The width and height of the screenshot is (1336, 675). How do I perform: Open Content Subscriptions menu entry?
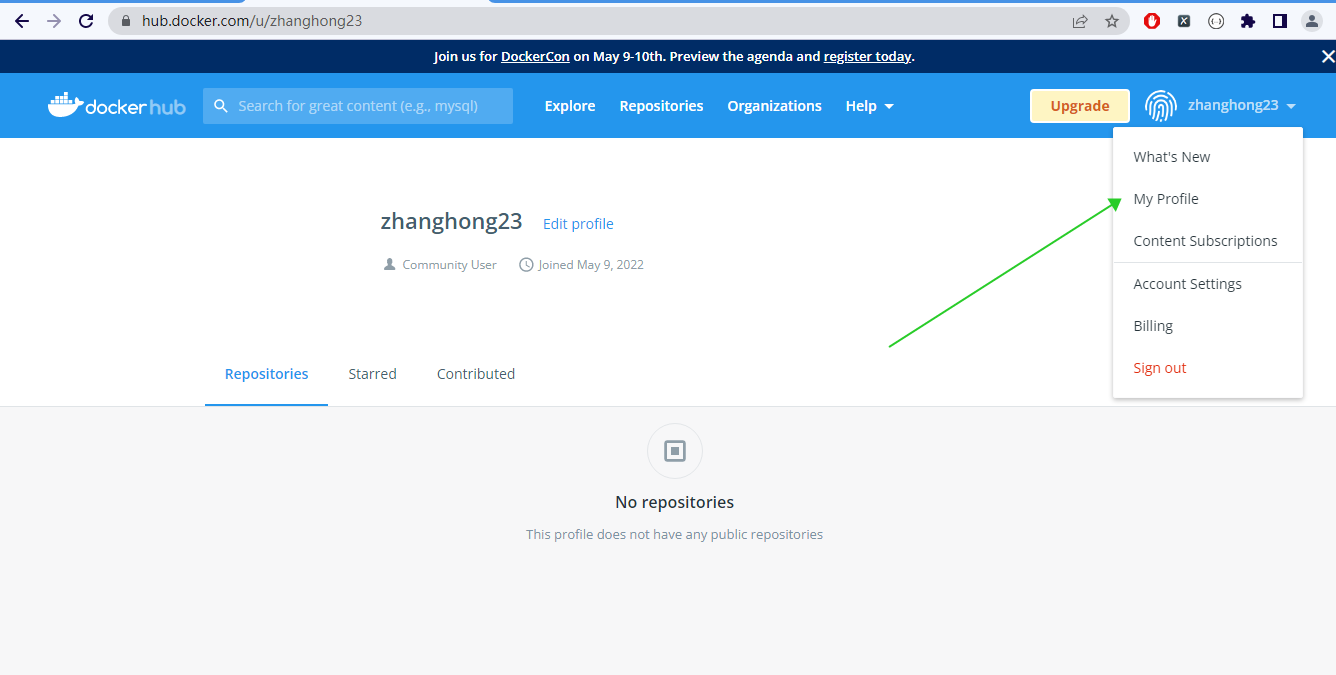point(1207,241)
